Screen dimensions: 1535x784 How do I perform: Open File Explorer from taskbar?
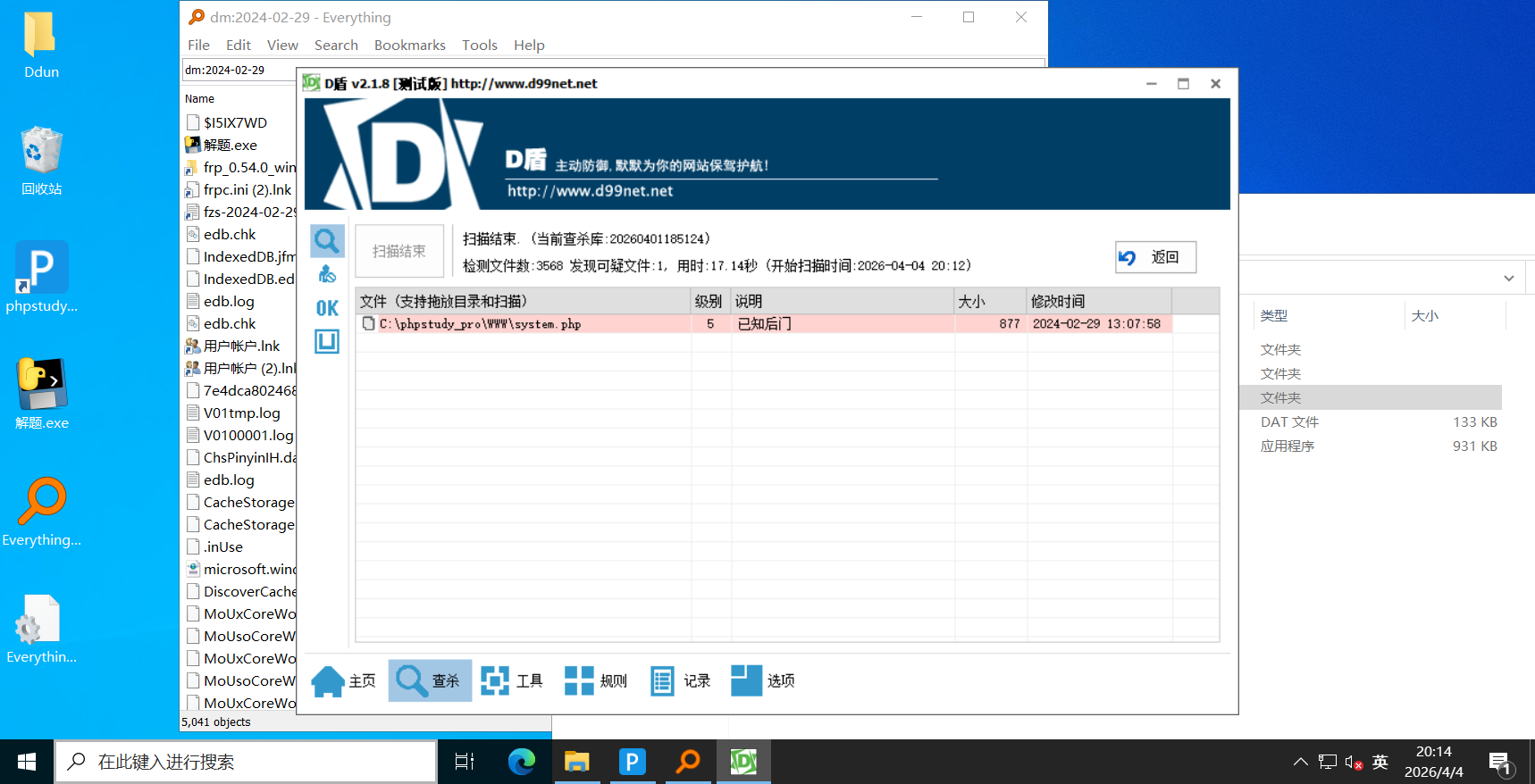click(x=577, y=762)
